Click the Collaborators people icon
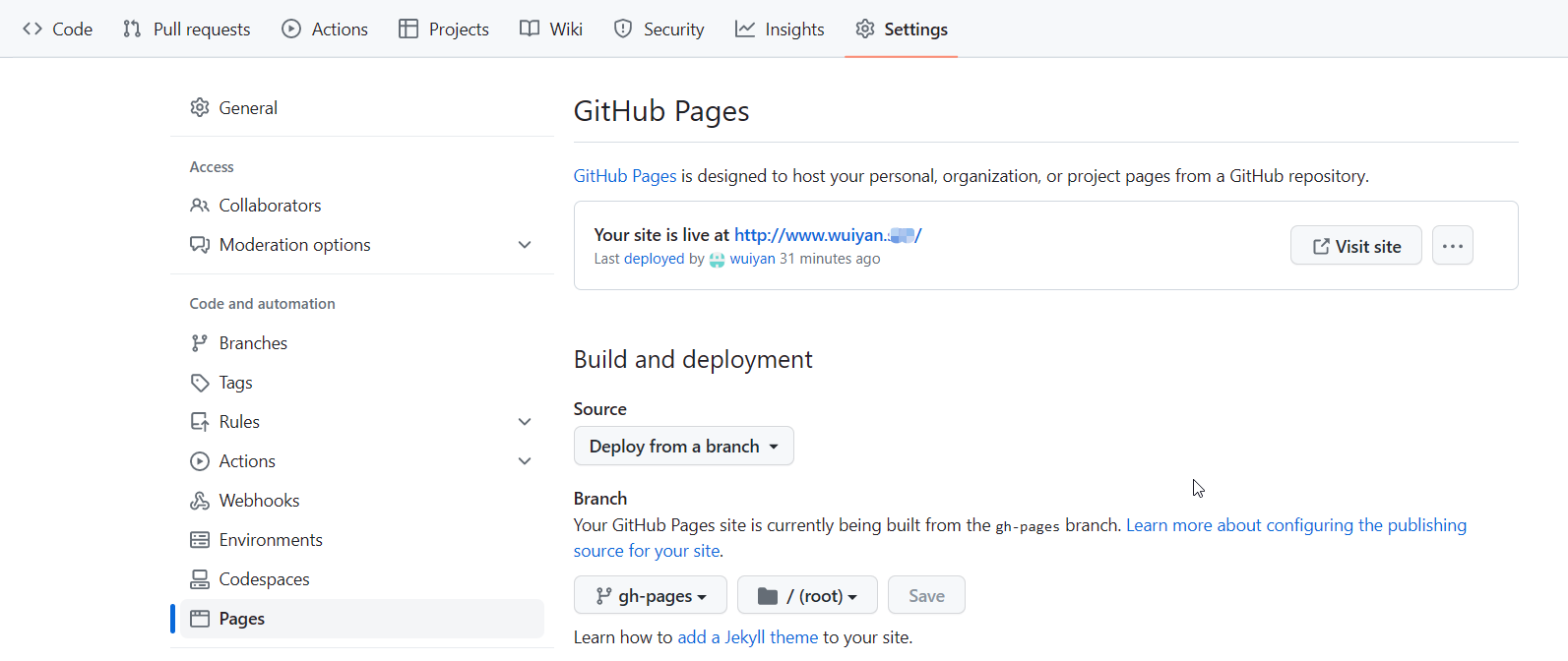Screen dimensions: 1568x661 (x=200, y=206)
